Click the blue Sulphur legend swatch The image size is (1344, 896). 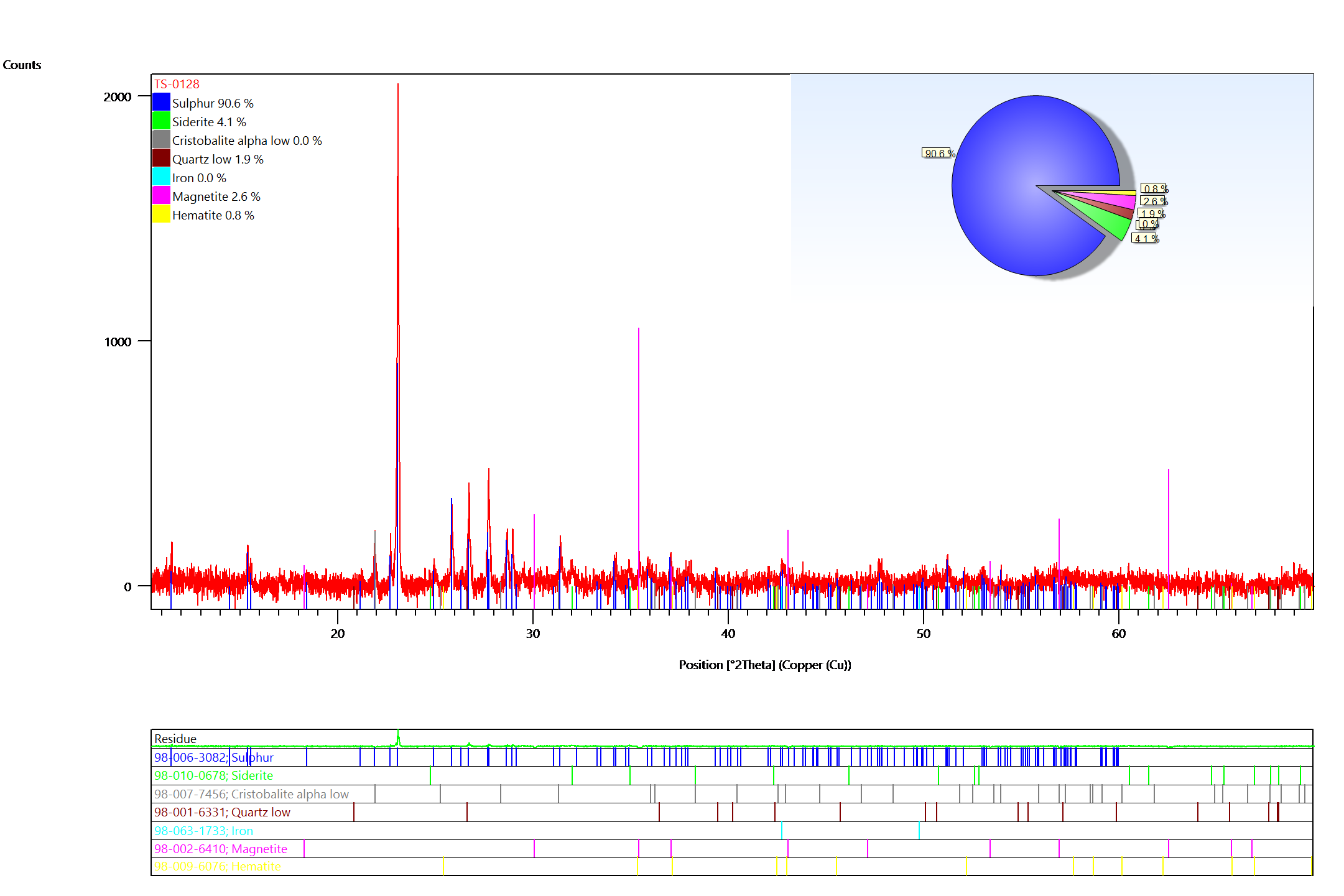[x=161, y=102]
